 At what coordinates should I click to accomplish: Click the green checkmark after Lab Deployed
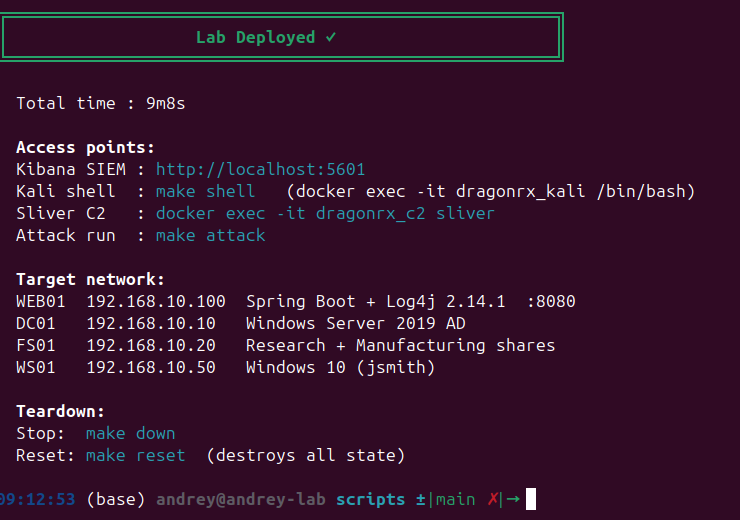pos(331,37)
